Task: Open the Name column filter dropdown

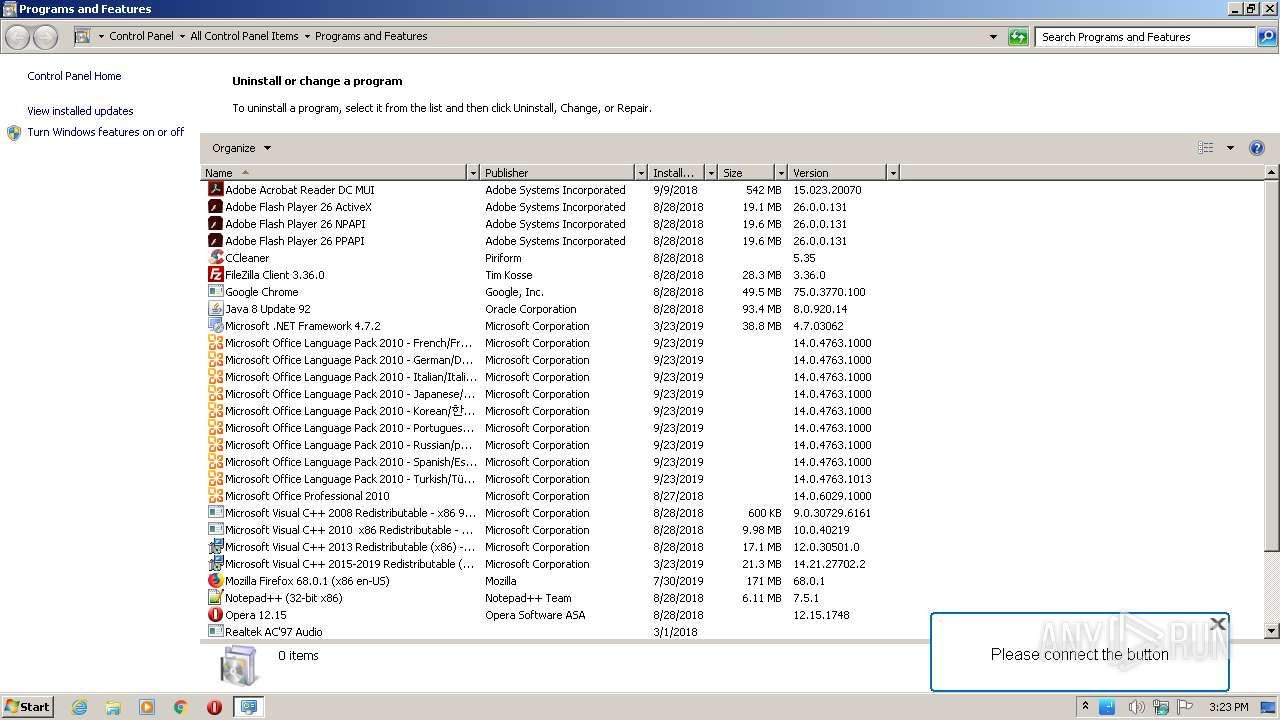Action: 473,173
